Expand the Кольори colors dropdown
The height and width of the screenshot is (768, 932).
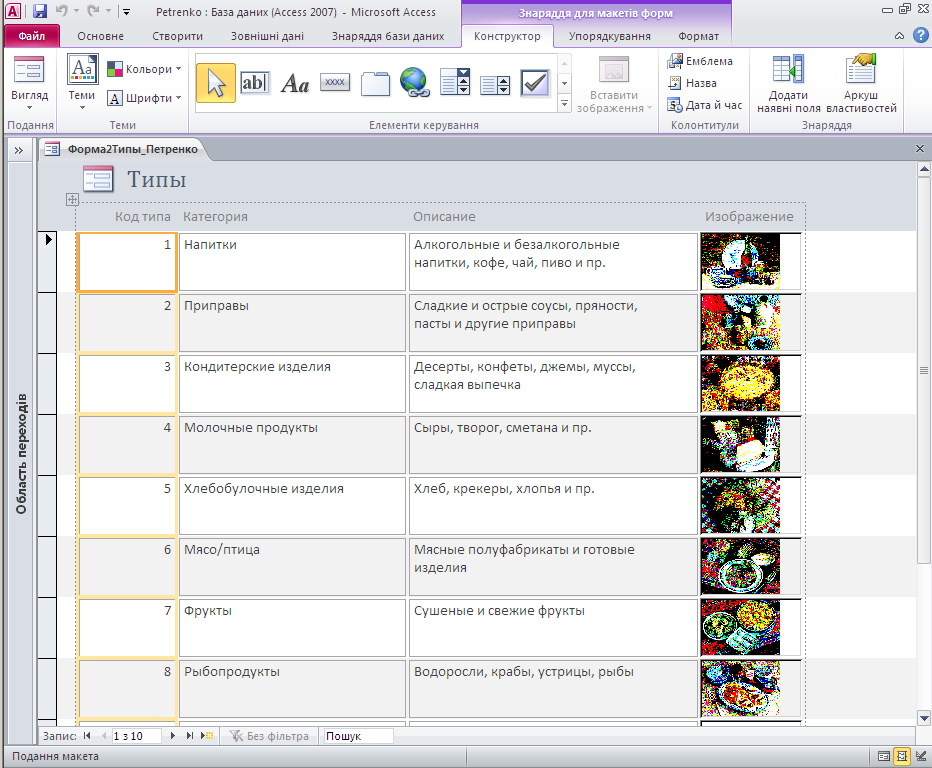pyautogui.click(x=144, y=70)
